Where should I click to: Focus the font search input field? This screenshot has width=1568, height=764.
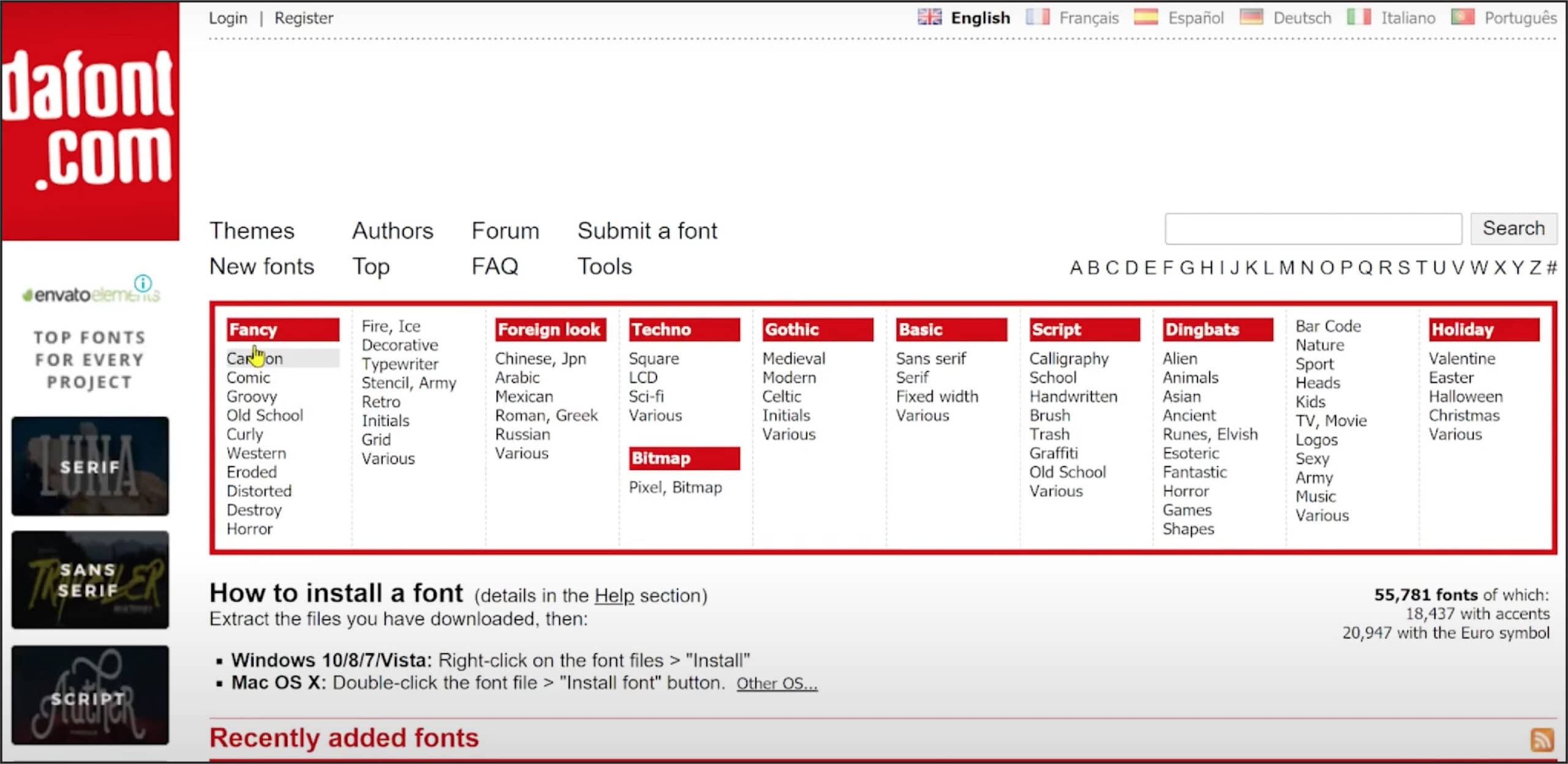coord(1313,229)
